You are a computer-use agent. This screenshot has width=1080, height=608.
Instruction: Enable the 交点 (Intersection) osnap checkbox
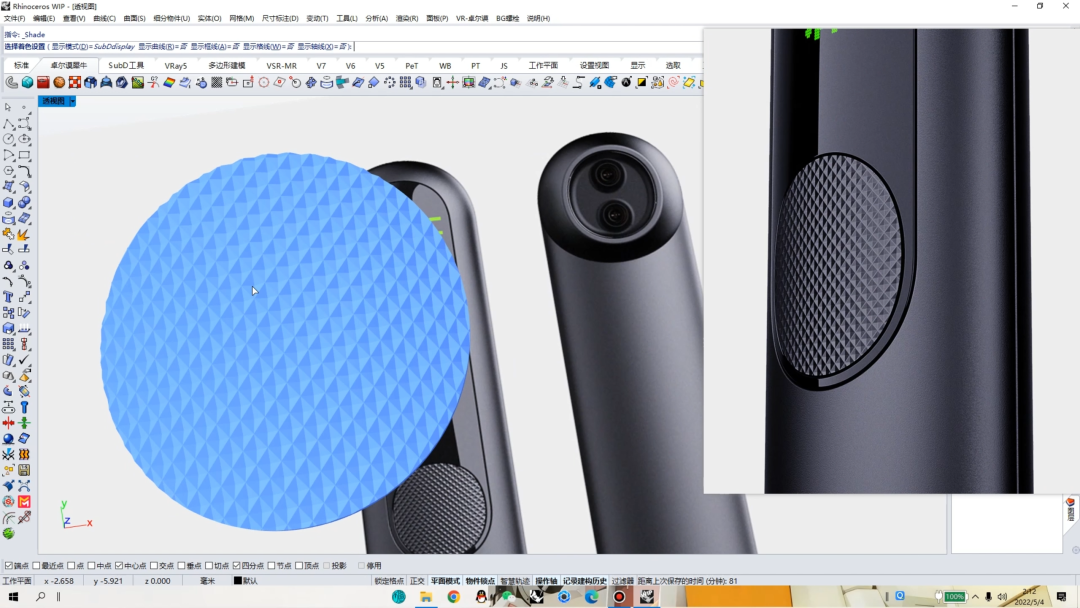point(154,566)
